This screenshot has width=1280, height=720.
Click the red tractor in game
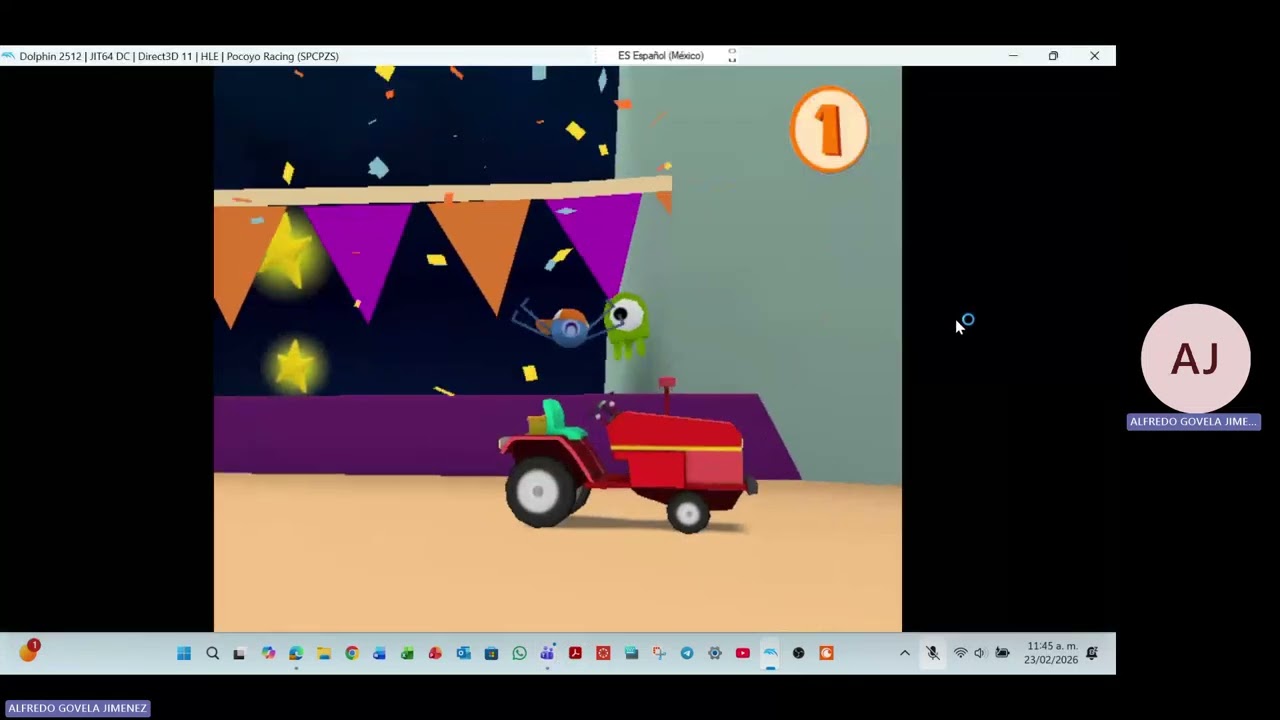point(628,458)
